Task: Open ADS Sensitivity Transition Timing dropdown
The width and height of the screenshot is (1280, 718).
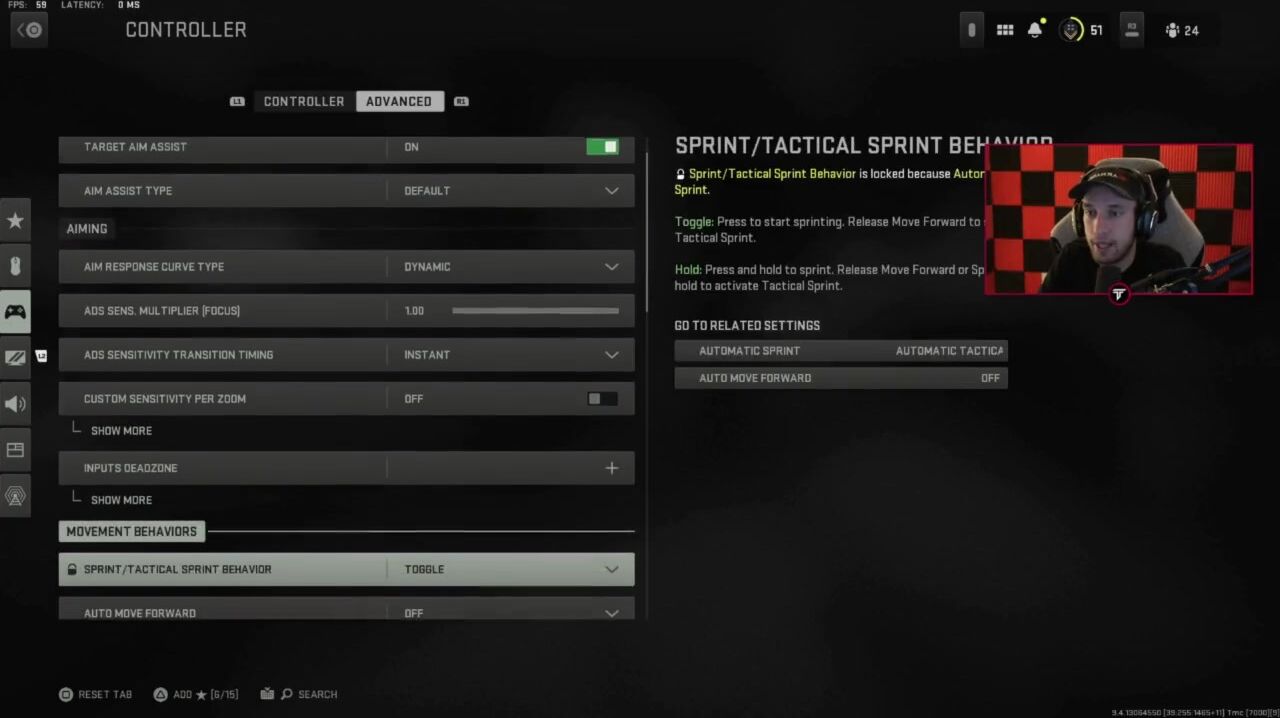Action: click(x=346, y=355)
